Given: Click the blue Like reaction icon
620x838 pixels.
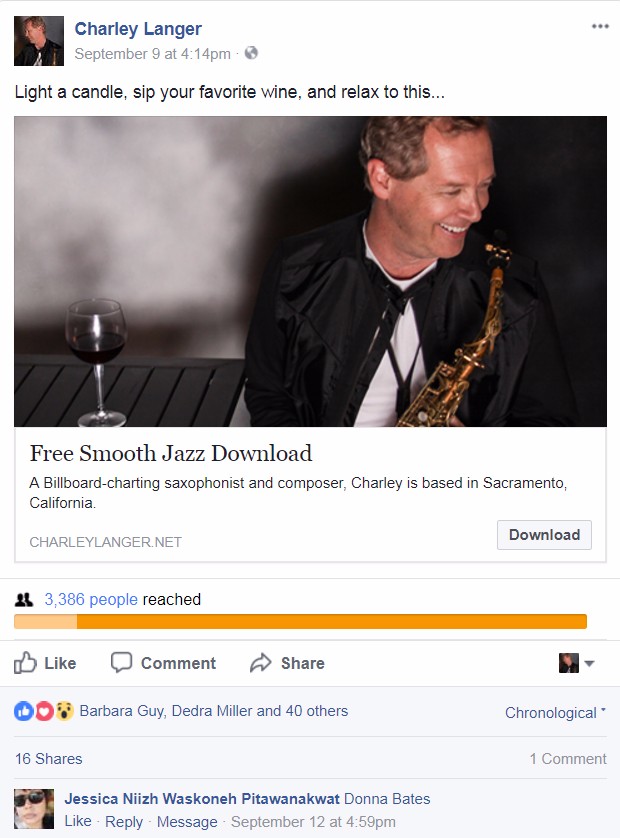Looking at the screenshot, I should pos(24,711).
